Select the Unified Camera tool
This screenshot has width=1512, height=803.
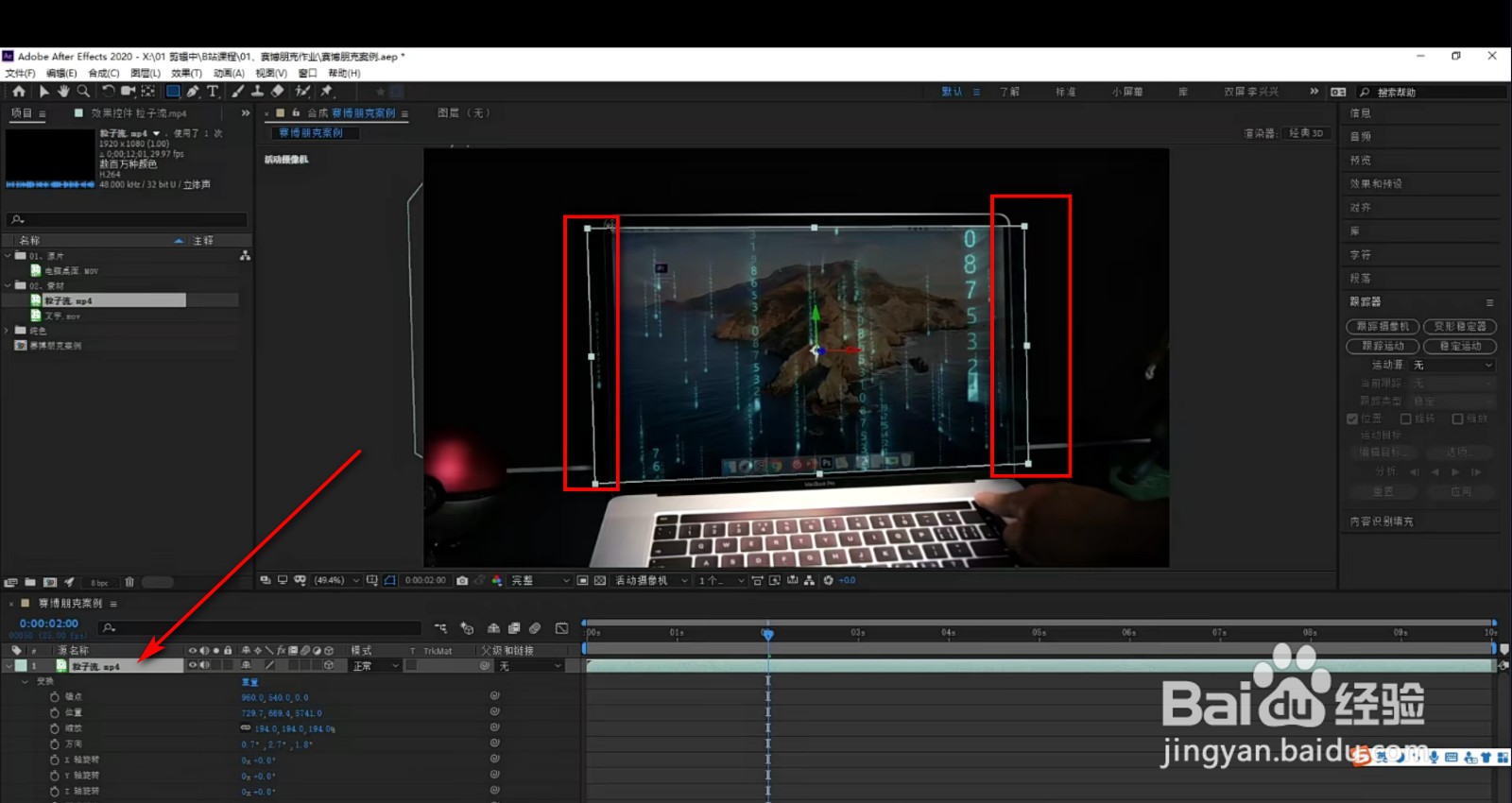click(128, 92)
